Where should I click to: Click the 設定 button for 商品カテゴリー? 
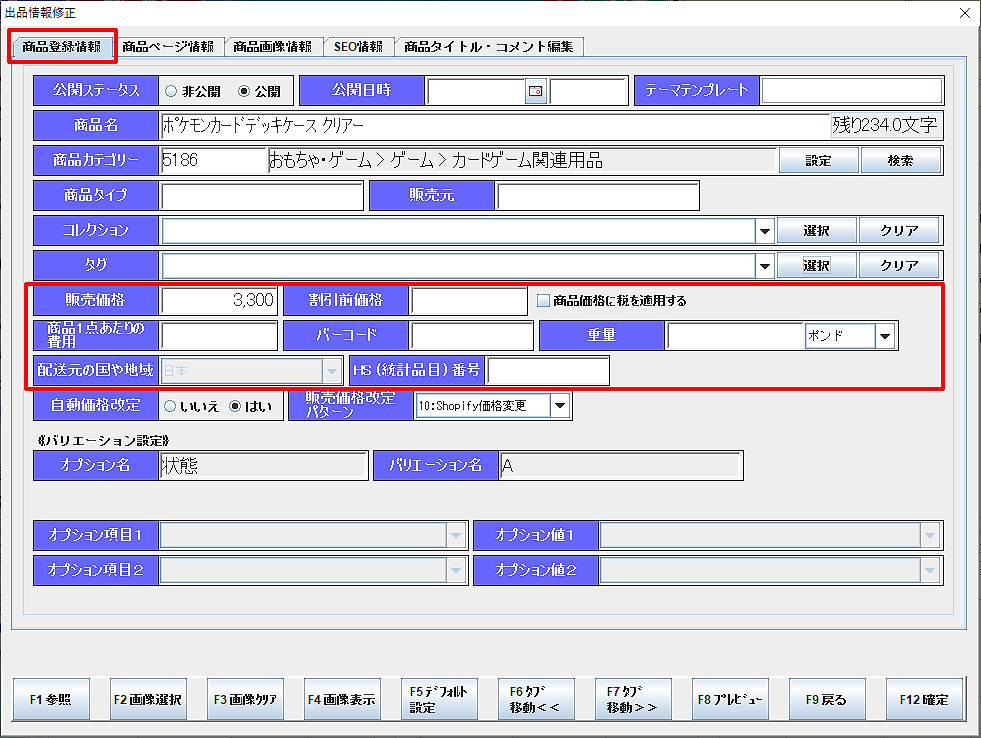coord(817,161)
